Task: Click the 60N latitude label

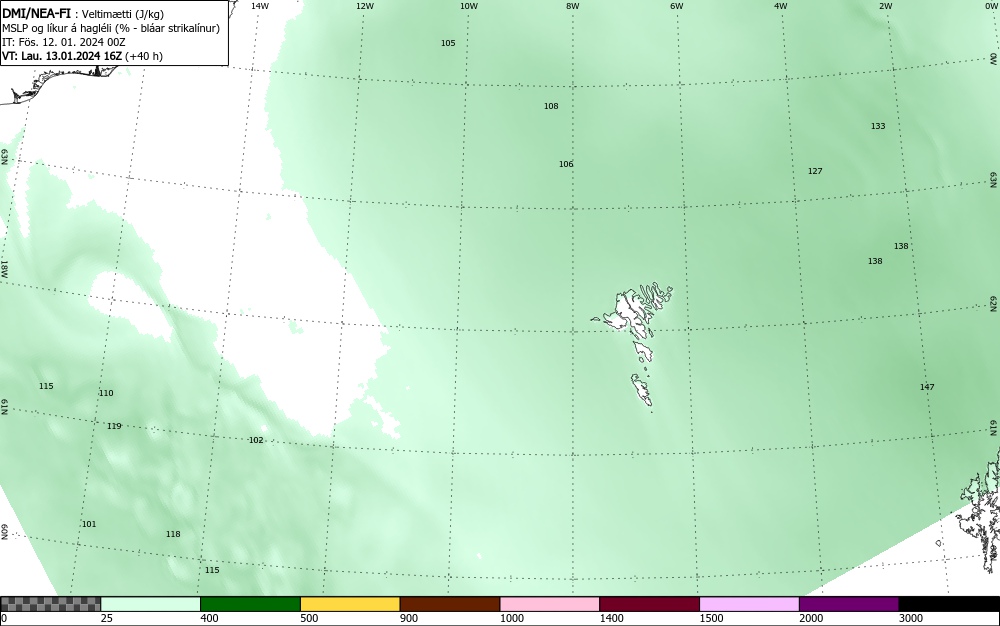Action: (4, 532)
